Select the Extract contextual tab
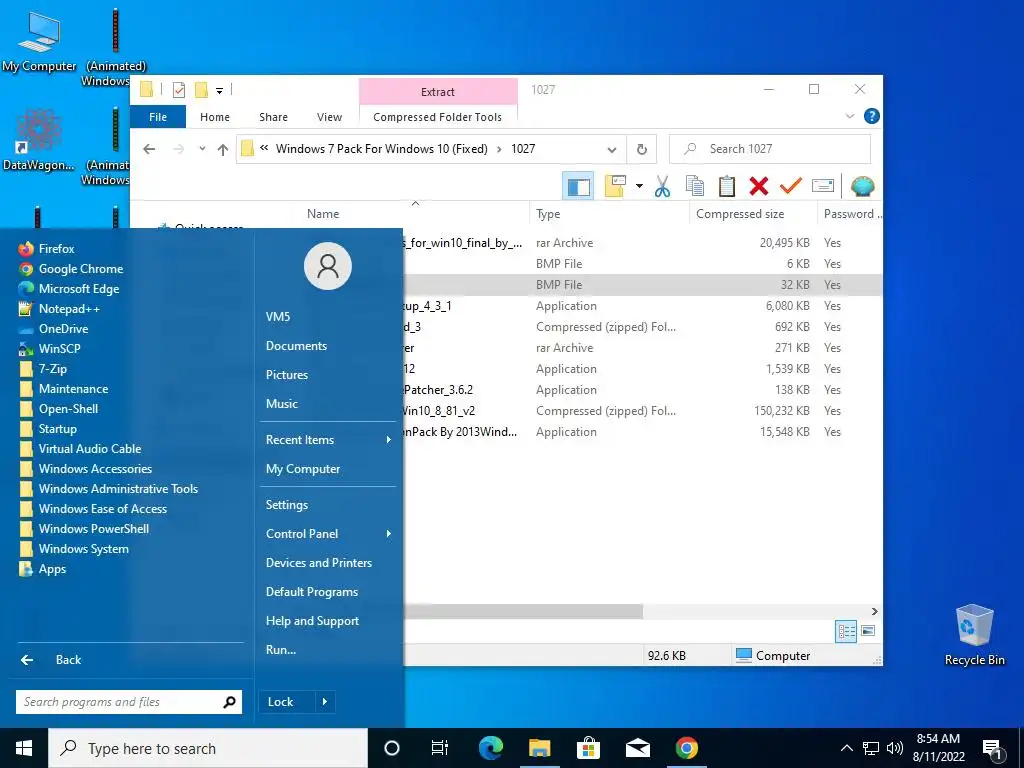 pos(438,91)
